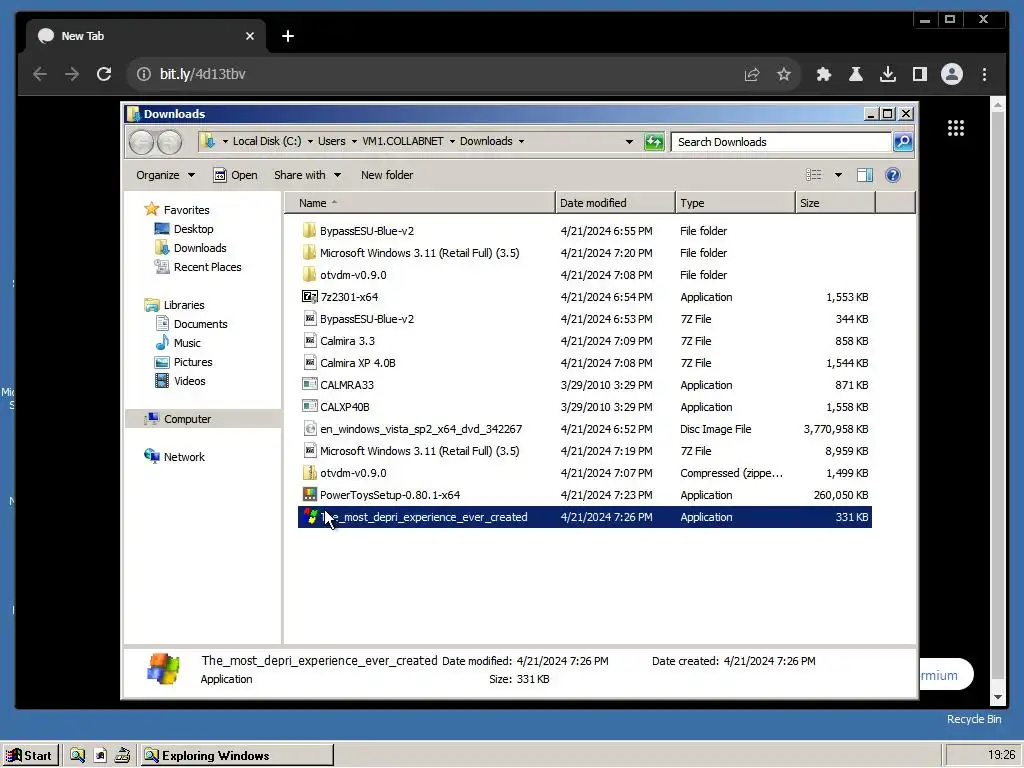Open the browser extensions puzzle icon
1024x768 pixels.
(x=824, y=74)
